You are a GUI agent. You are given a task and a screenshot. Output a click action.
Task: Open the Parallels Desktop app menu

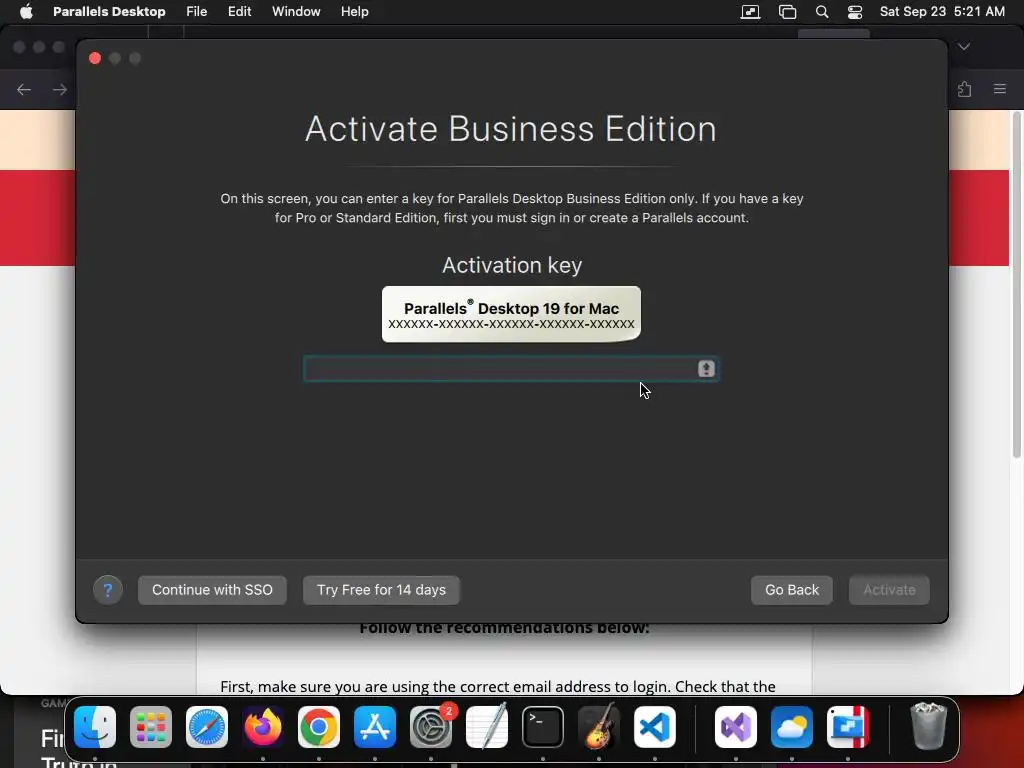109,12
